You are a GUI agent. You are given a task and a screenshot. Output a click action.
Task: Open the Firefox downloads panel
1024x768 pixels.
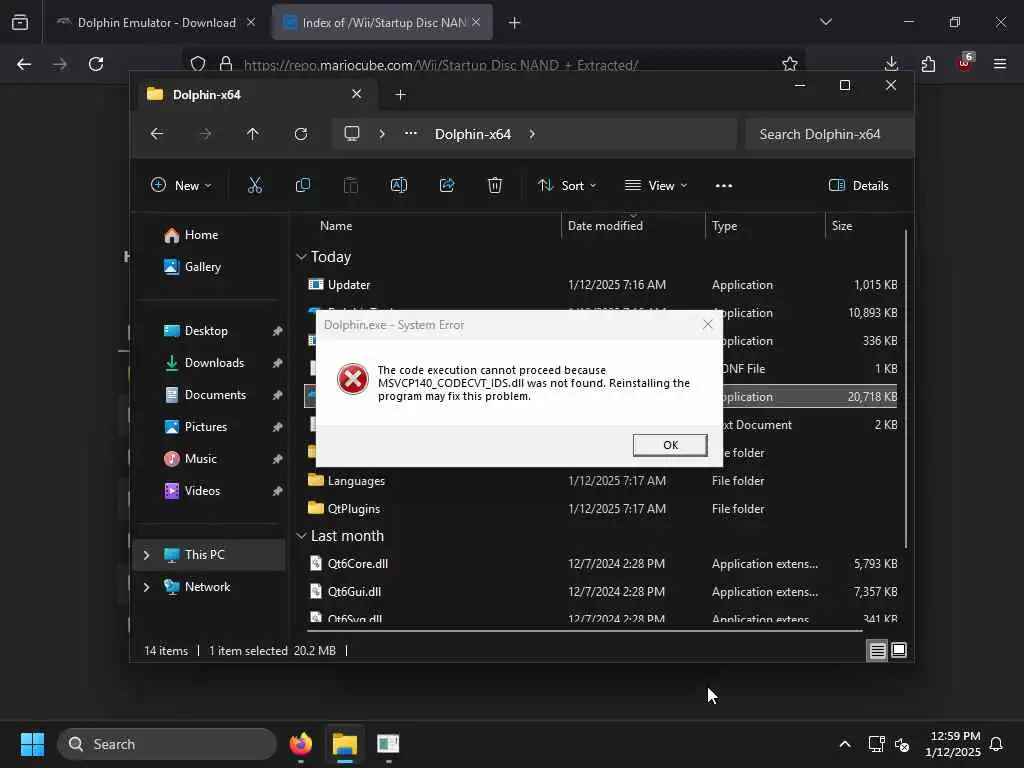point(891,64)
